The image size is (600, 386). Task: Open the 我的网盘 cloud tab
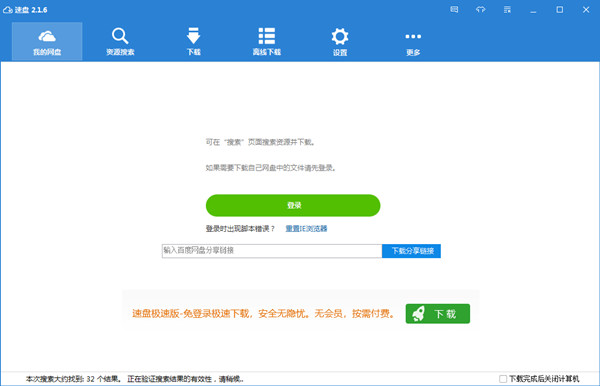47,41
